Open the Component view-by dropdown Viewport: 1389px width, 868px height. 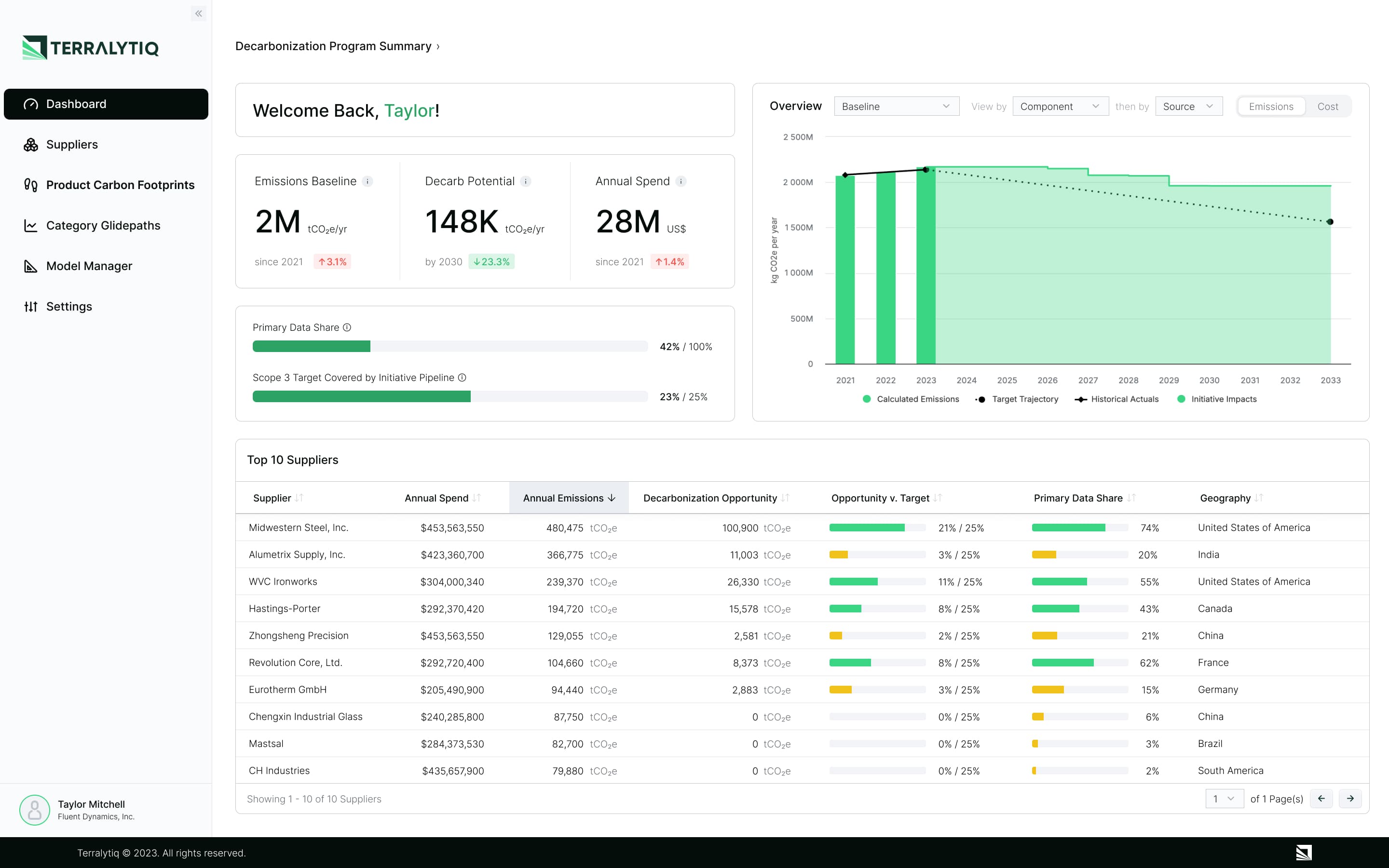click(1060, 106)
